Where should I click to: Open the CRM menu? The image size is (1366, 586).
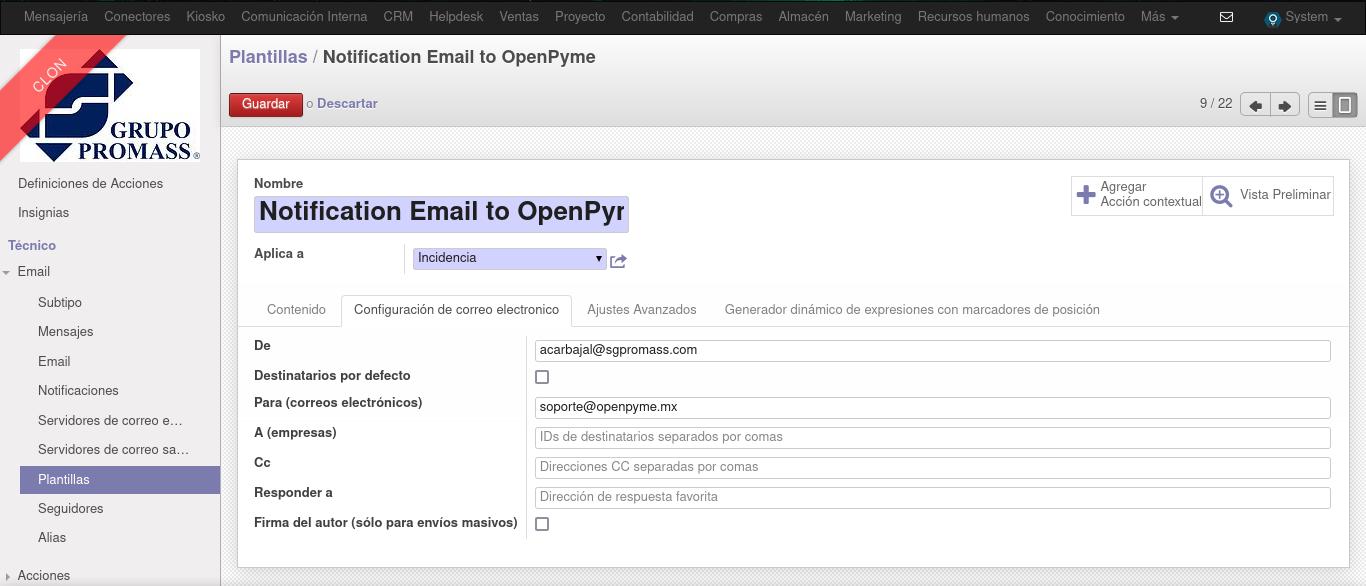[x=398, y=17]
